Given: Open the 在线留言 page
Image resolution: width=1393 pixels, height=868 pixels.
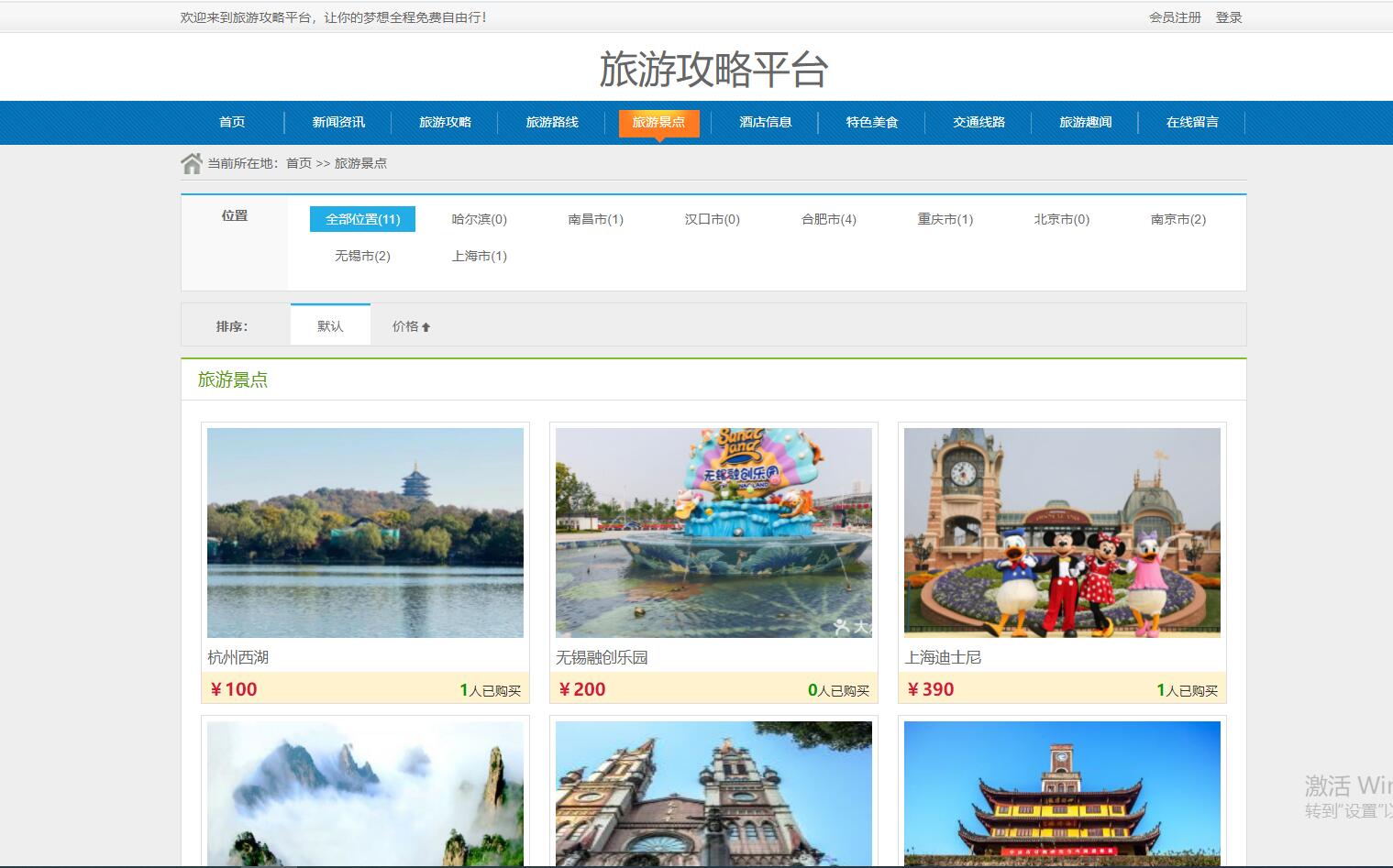Looking at the screenshot, I should (x=1191, y=122).
